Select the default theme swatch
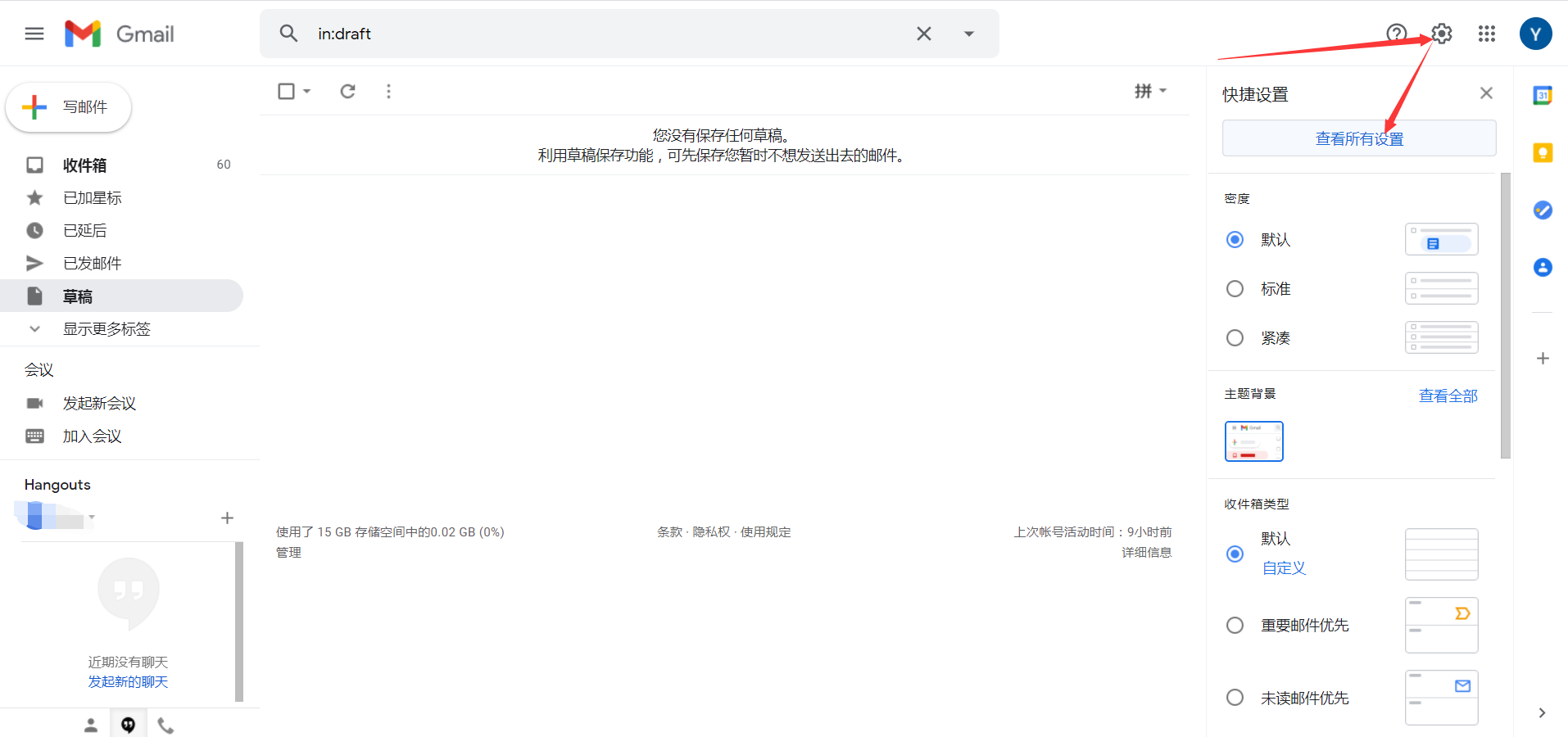The width and height of the screenshot is (1568, 737). tap(1253, 441)
